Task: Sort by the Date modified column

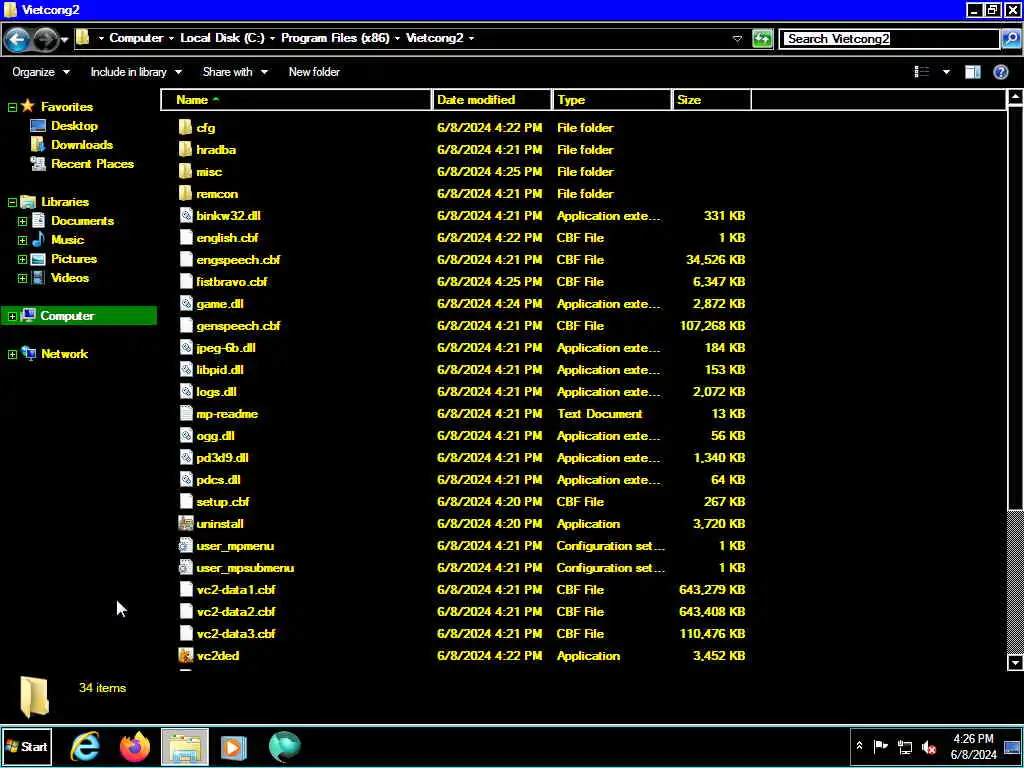Action: click(x=492, y=100)
